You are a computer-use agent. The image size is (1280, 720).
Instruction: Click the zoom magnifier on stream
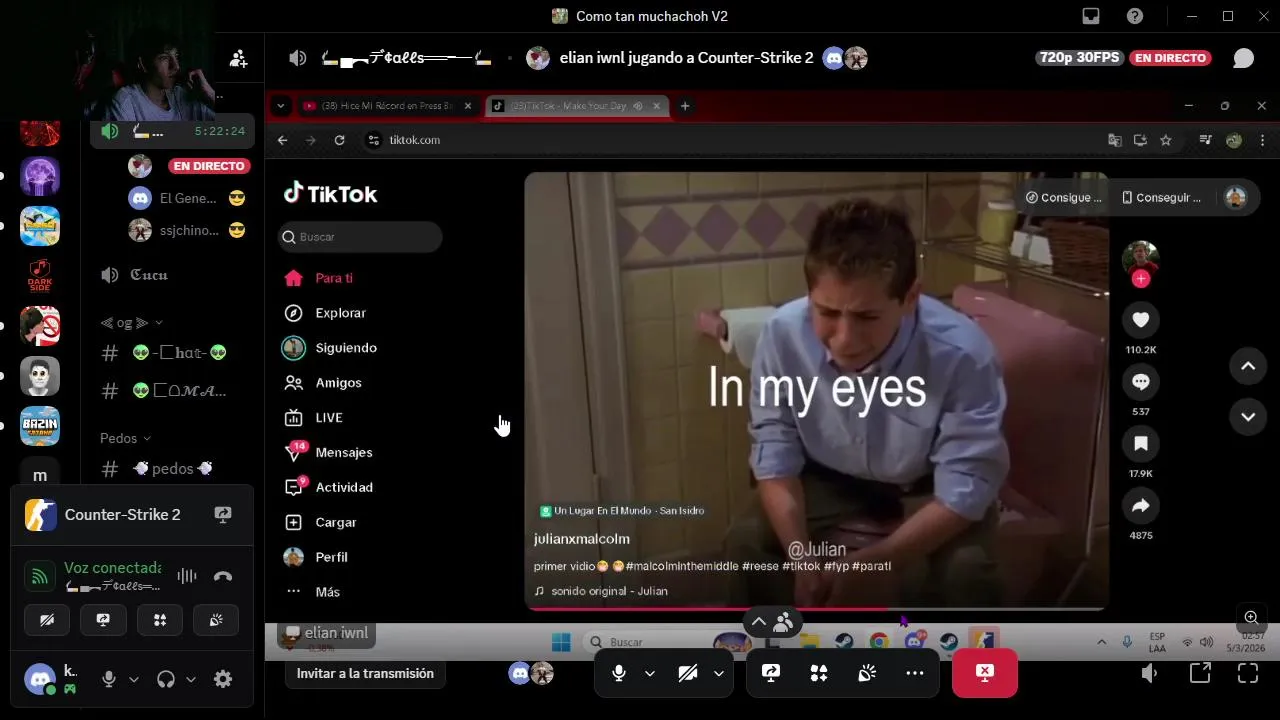point(1251,617)
